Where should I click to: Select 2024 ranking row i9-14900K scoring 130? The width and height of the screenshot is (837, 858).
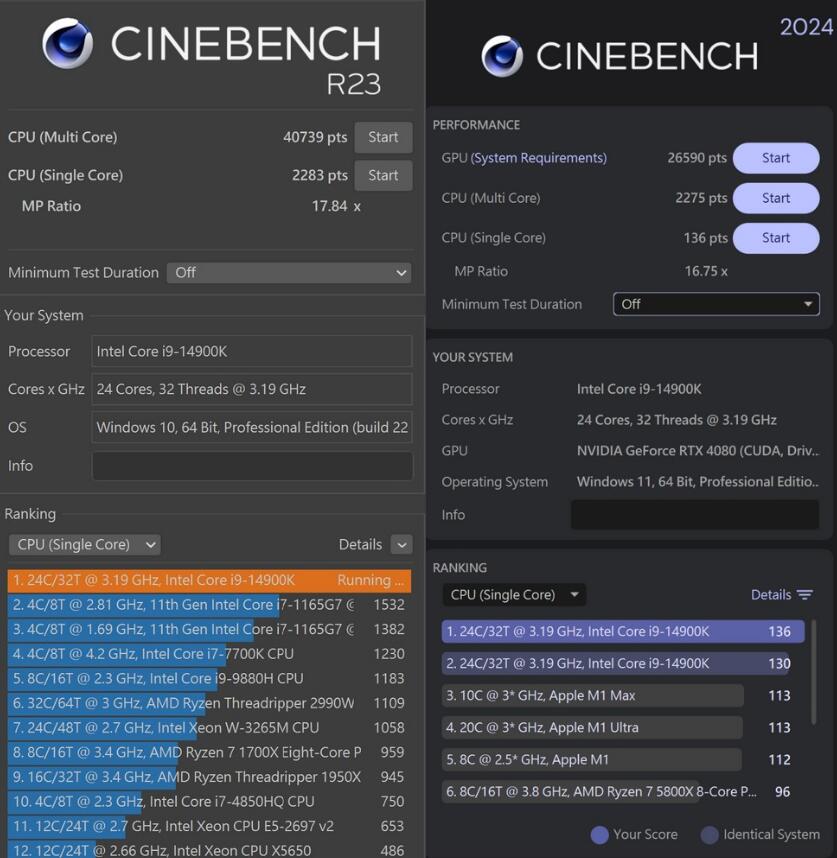(623, 664)
